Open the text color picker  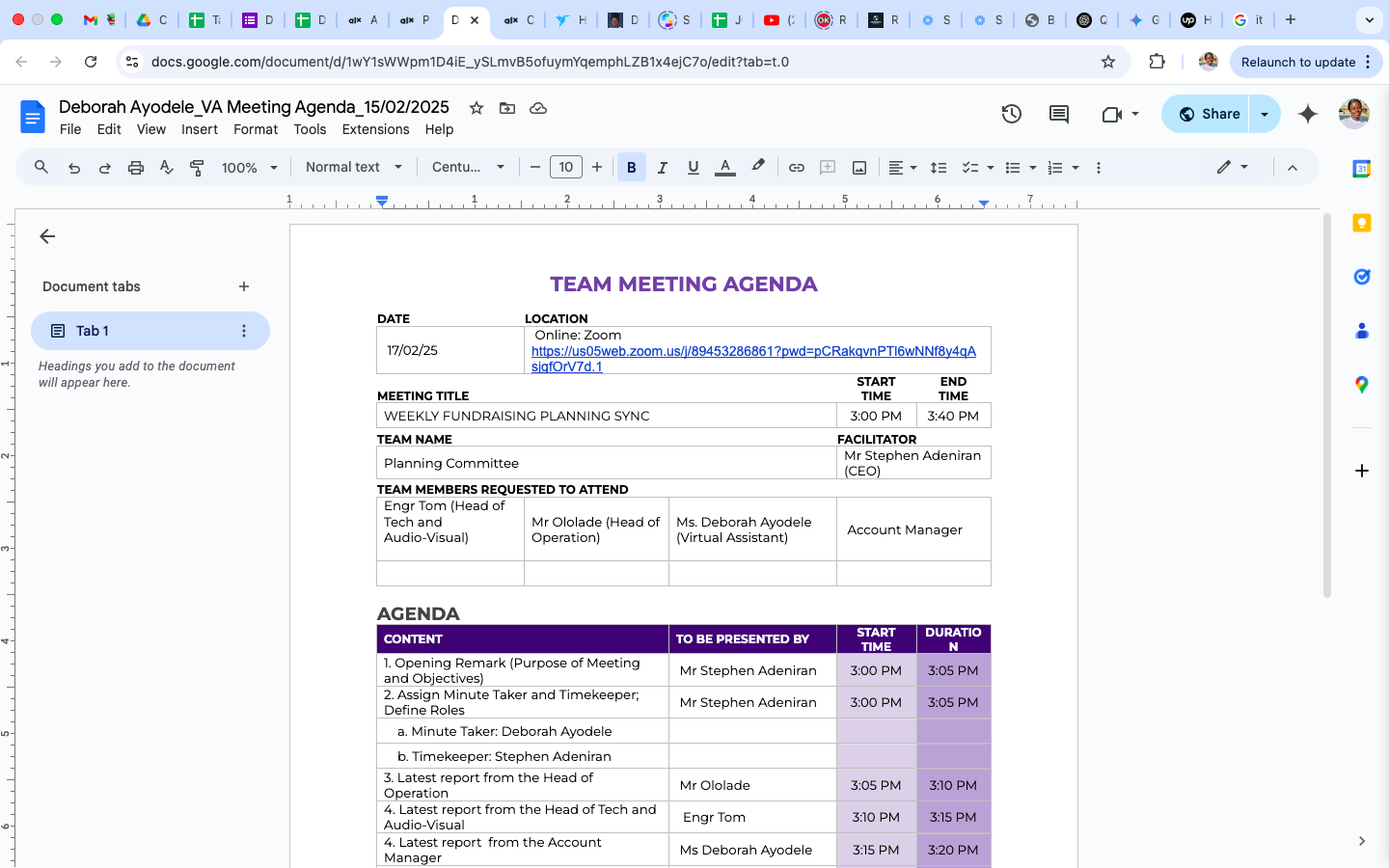(725, 168)
